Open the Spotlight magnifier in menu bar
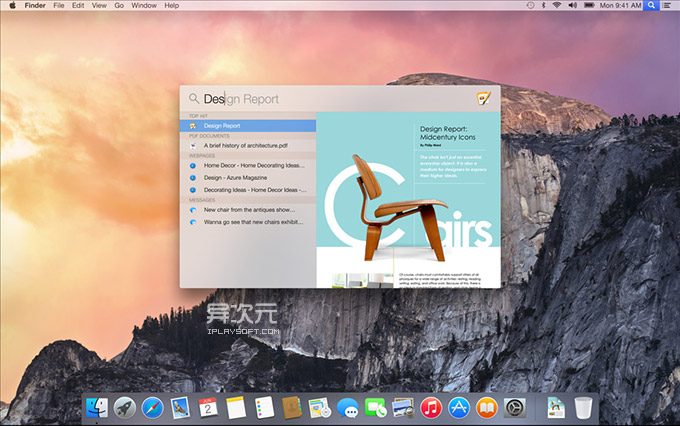Screen dimensions: 680x426 coord(651,6)
